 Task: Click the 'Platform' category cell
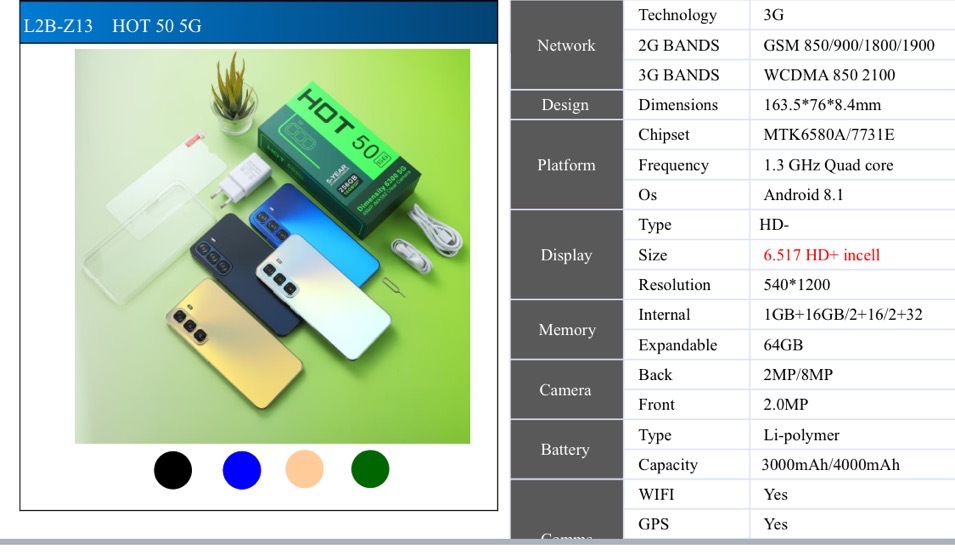coord(566,165)
